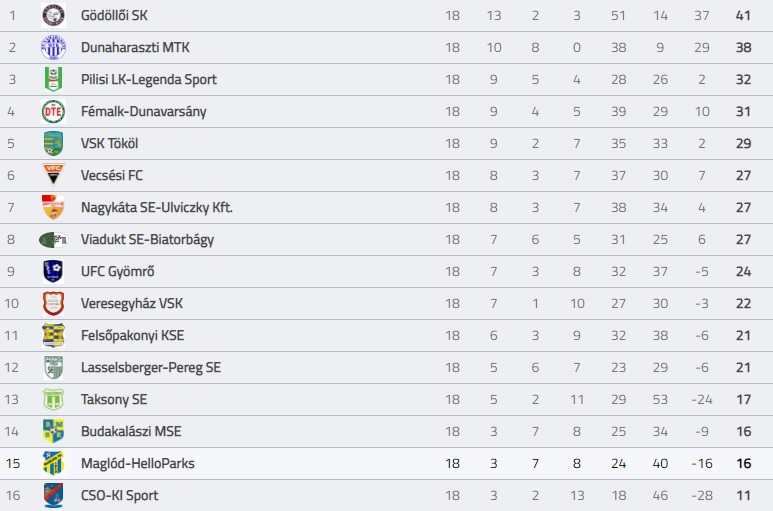Viewport: 773px width, 511px height.
Task: Click the Taksony SE green logo
Action: [53, 399]
